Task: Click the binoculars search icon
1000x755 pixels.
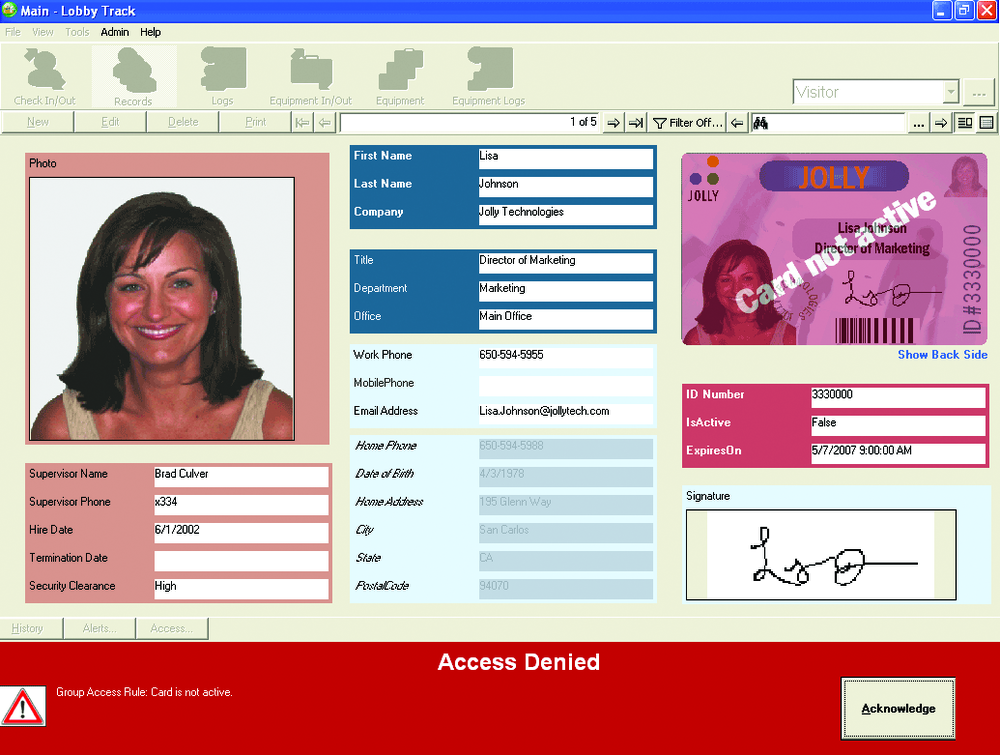Action: (760, 122)
